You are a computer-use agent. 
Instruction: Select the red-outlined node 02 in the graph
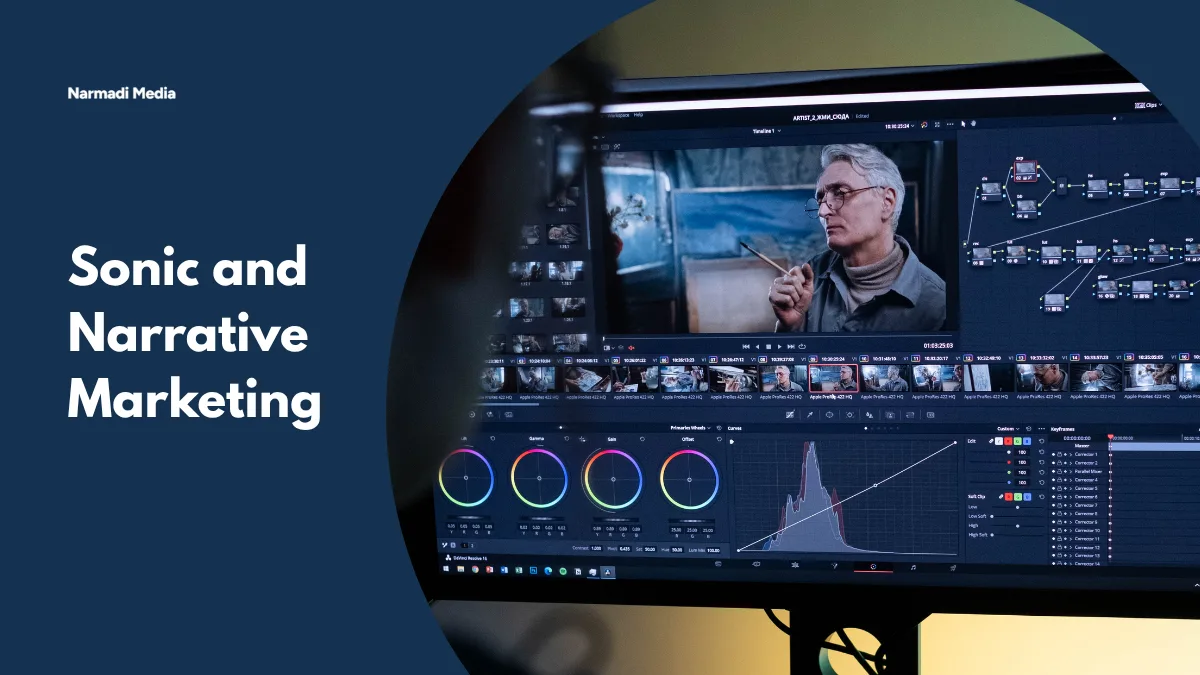pyautogui.click(x=1025, y=170)
